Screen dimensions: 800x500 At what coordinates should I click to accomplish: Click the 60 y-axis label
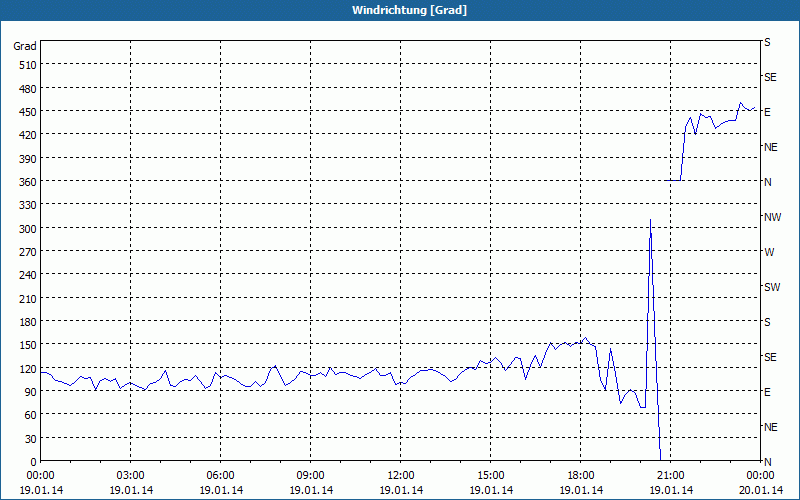31,415
